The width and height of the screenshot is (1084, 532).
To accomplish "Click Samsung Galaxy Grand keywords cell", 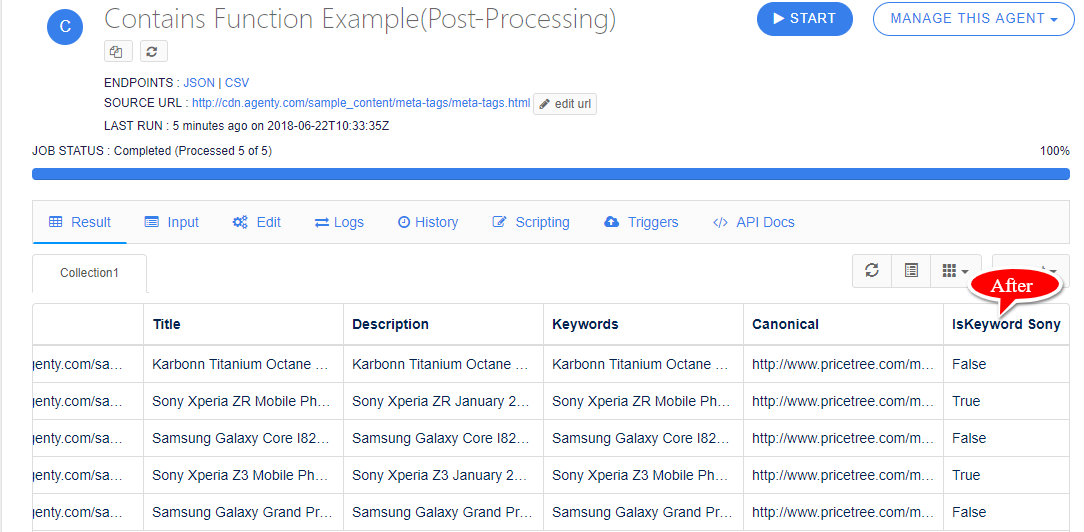I will click(643, 512).
